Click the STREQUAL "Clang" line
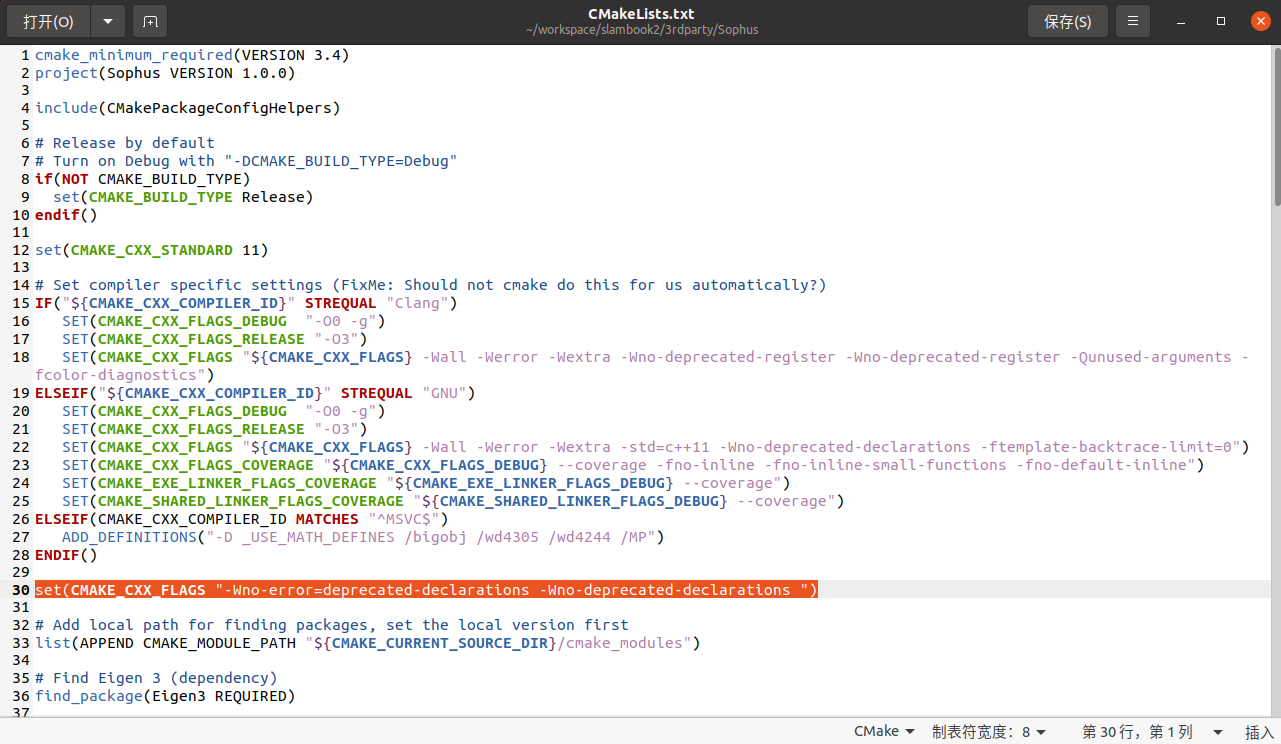 [246, 303]
